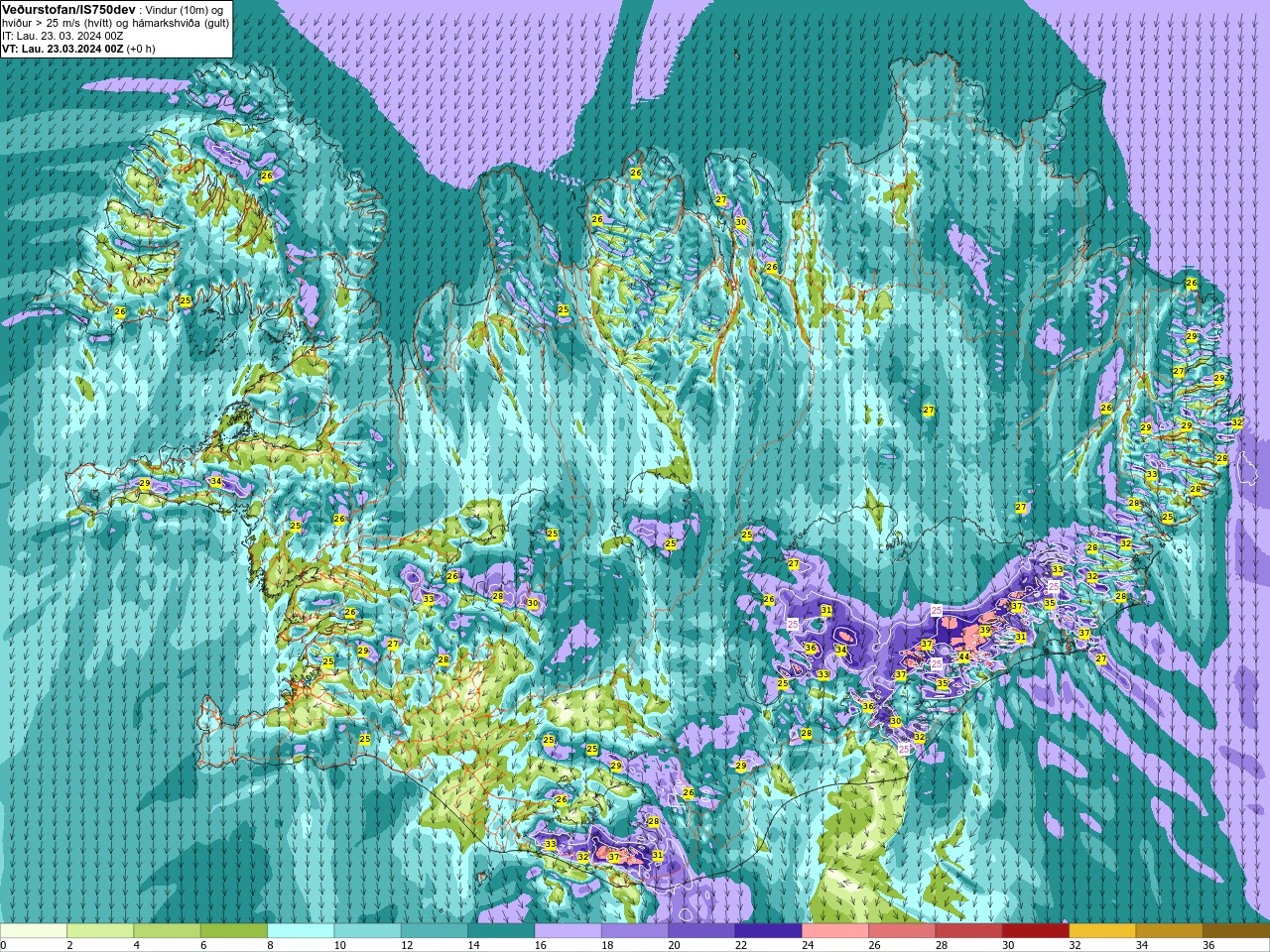
Task: Click the legend scale number '8'
Action: pos(271,945)
